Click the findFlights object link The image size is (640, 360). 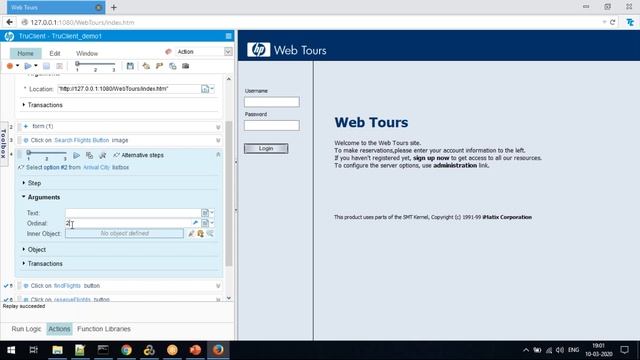pyautogui.click(x=67, y=286)
